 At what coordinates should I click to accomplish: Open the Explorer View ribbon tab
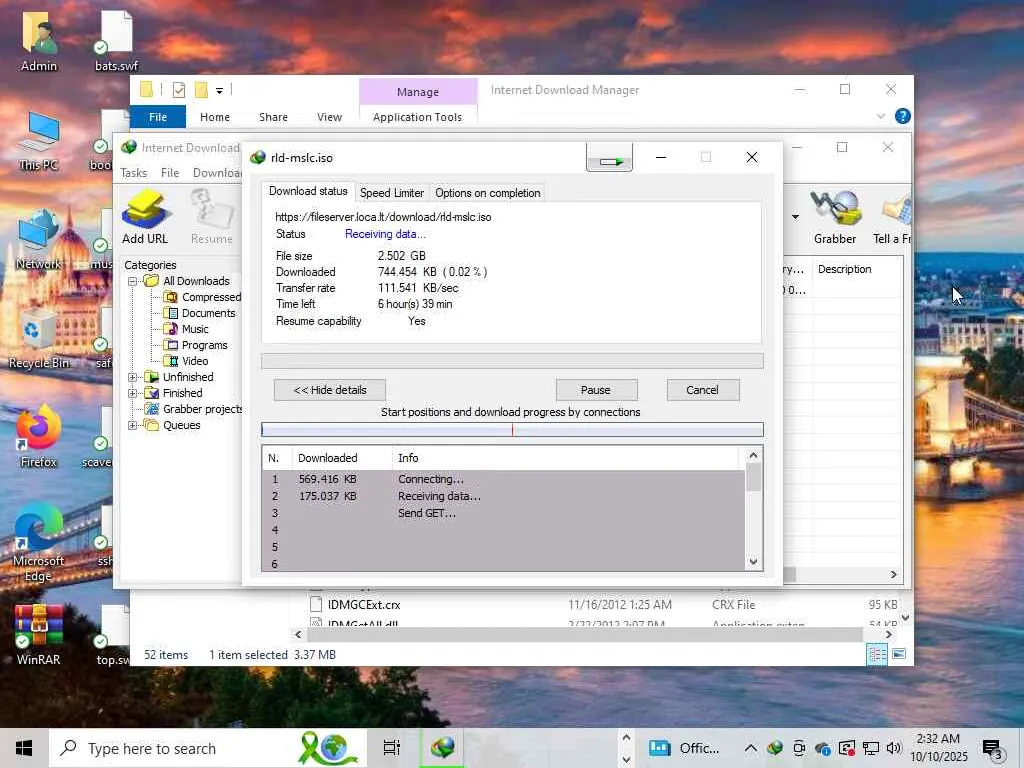coord(329,117)
